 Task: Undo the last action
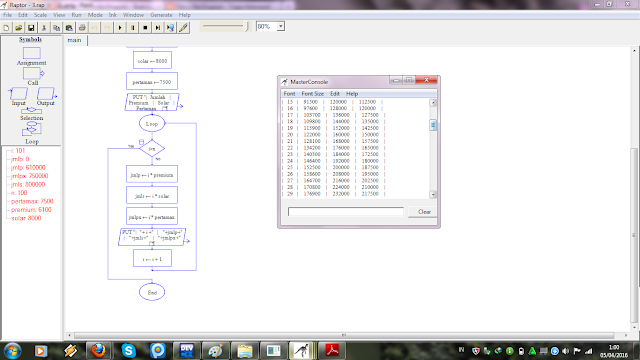coord(95,28)
